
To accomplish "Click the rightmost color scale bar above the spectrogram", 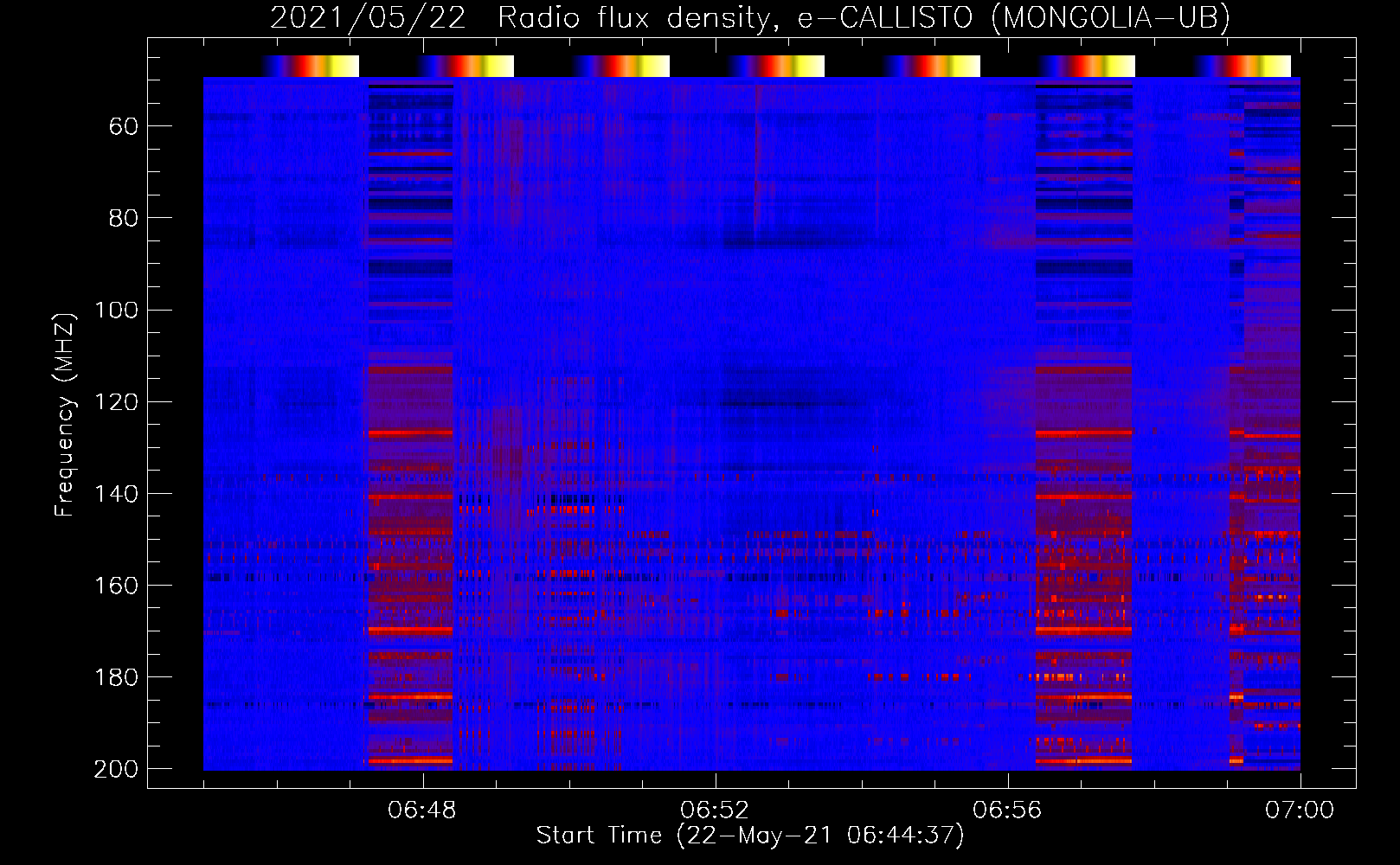I will tap(1243, 66).
